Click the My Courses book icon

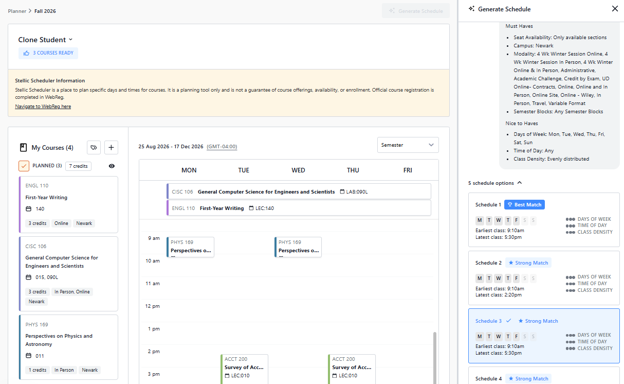pos(23,148)
